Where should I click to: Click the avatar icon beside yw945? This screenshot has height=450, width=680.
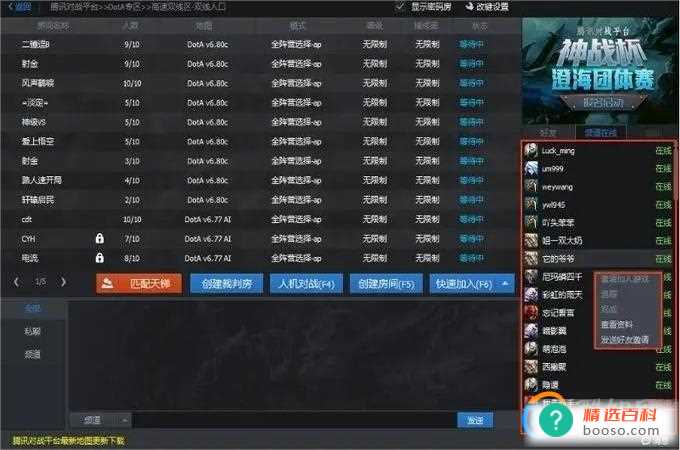pyautogui.click(x=530, y=204)
